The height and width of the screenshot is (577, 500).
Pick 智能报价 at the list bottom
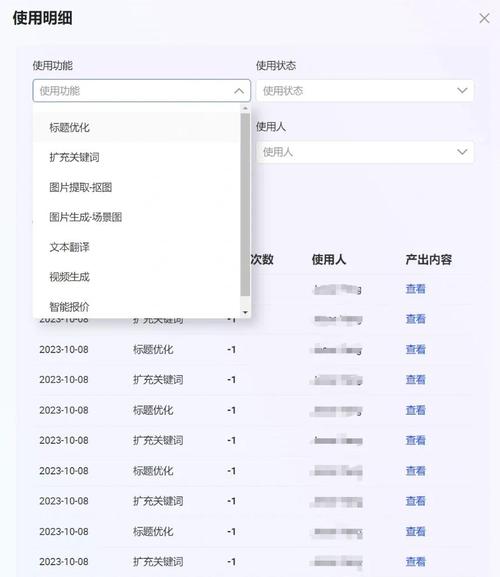point(137,305)
